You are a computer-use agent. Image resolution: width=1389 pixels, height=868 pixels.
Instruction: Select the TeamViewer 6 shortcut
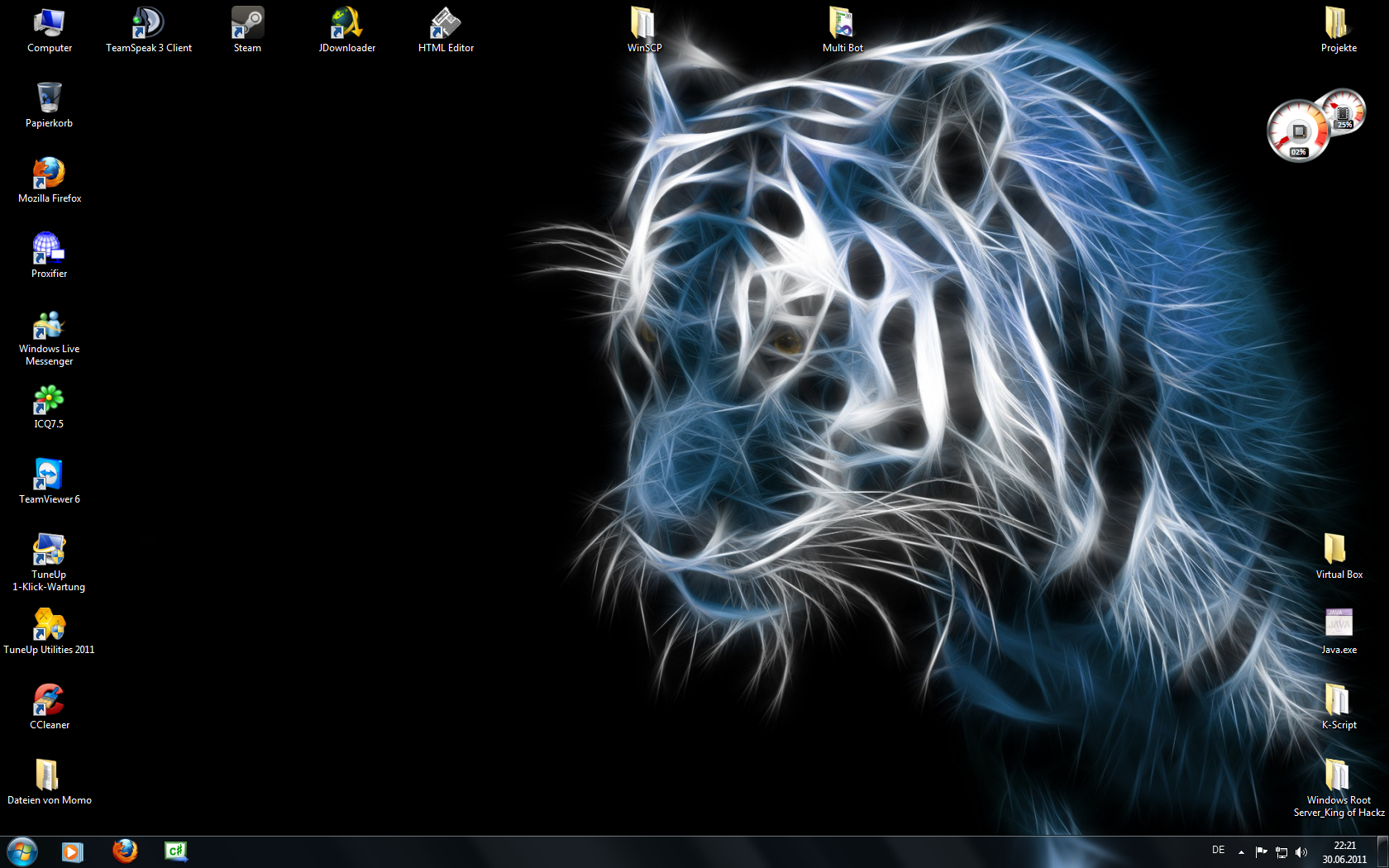(x=50, y=482)
